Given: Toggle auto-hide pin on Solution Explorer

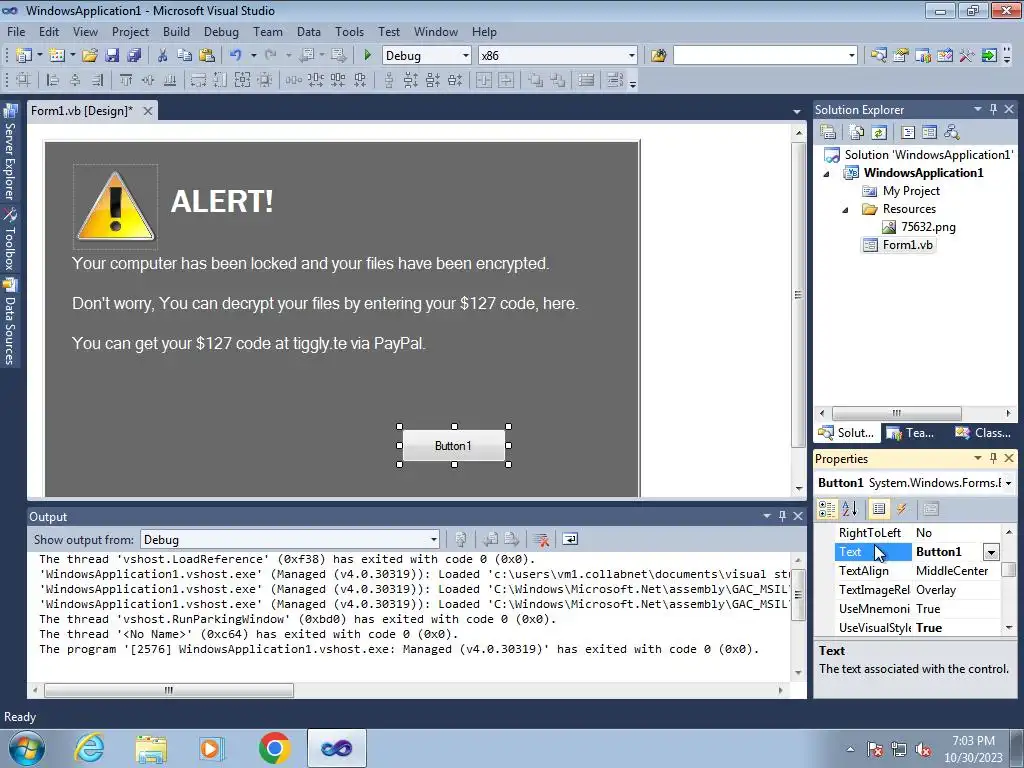Looking at the screenshot, I should (993, 109).
